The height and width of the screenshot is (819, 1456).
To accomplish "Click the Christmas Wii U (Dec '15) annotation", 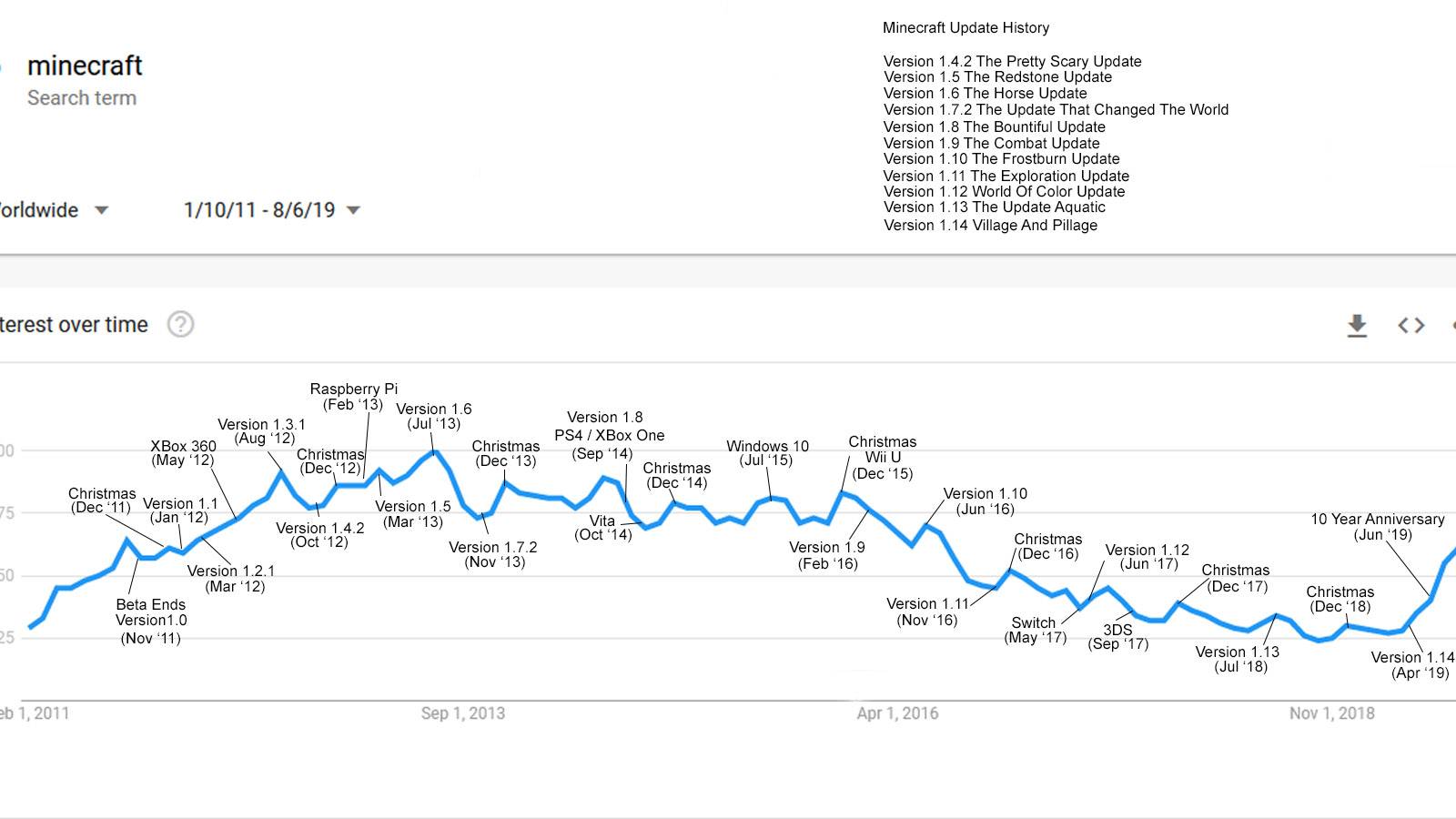I will 882,458.
